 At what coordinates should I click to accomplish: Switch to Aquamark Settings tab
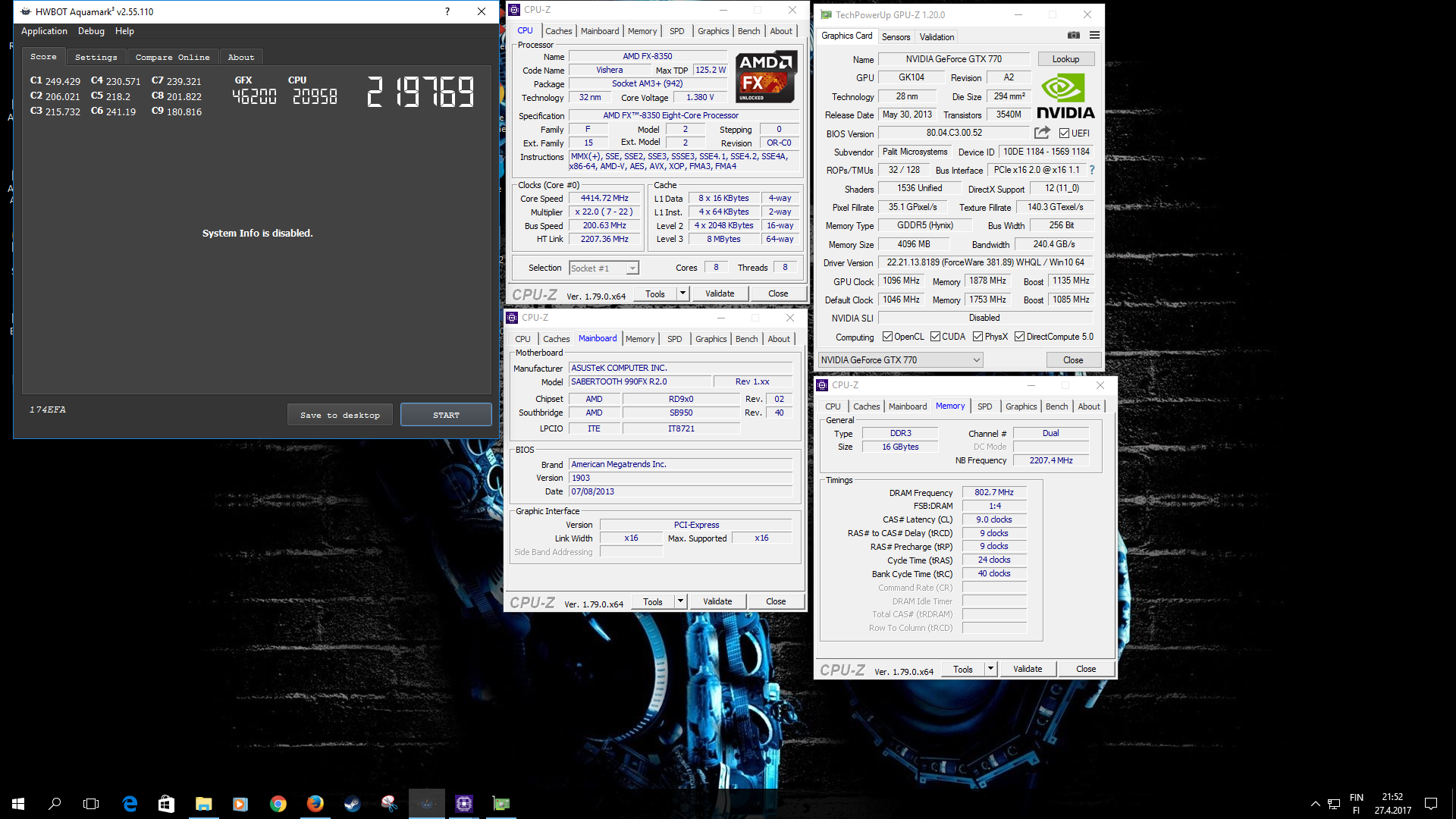[96, 57]
